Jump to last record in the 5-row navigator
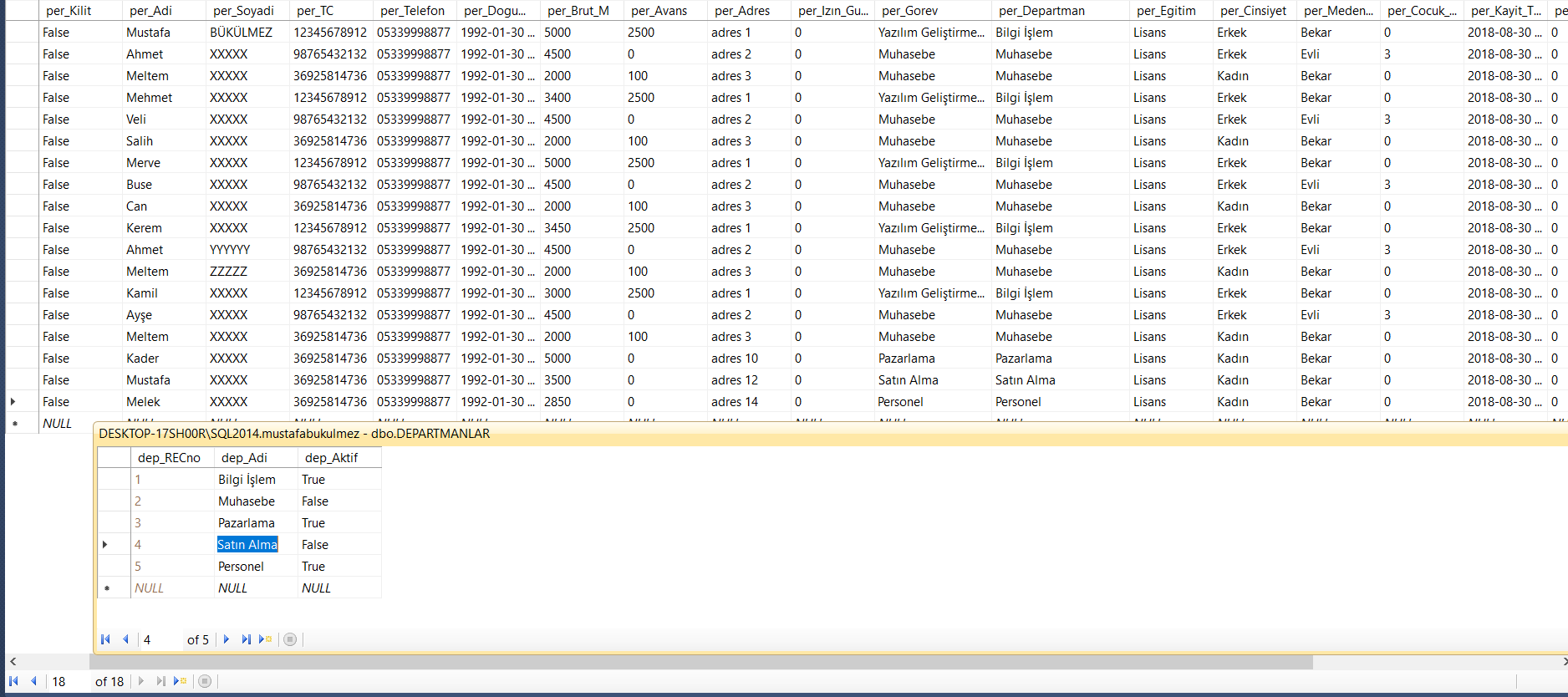Viewport: 1568px width, 697px height. pyautogui.click(x=246, y=639)
